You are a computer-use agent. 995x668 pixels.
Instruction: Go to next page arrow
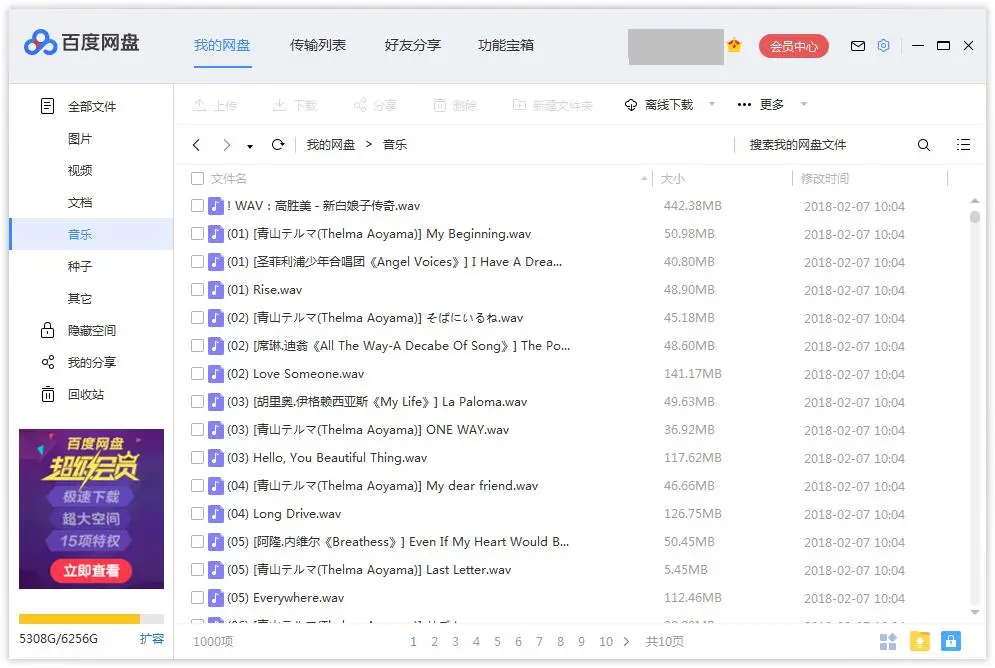(x=626, y=641)
